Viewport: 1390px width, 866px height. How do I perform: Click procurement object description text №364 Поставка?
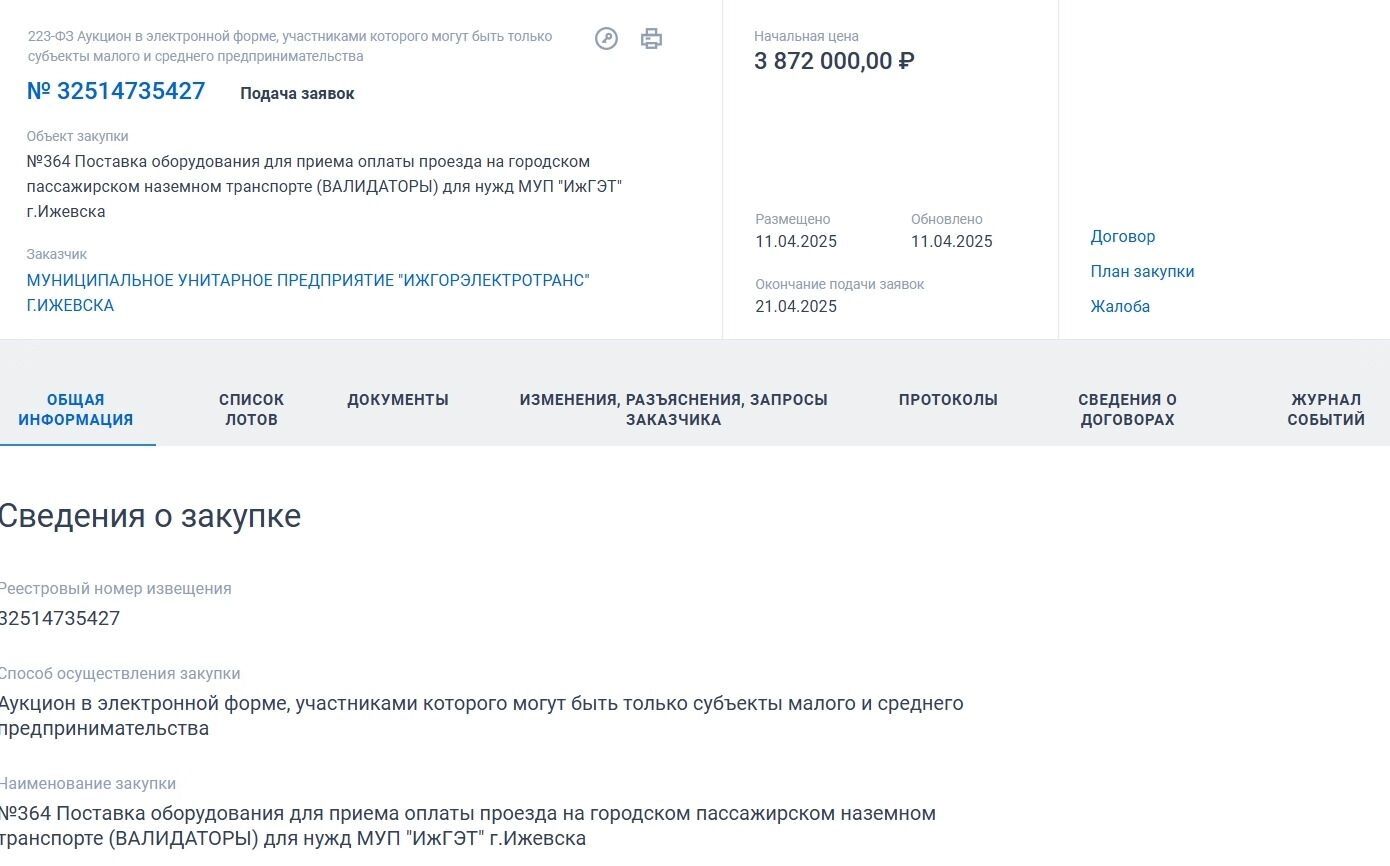(x=325, y=187)
